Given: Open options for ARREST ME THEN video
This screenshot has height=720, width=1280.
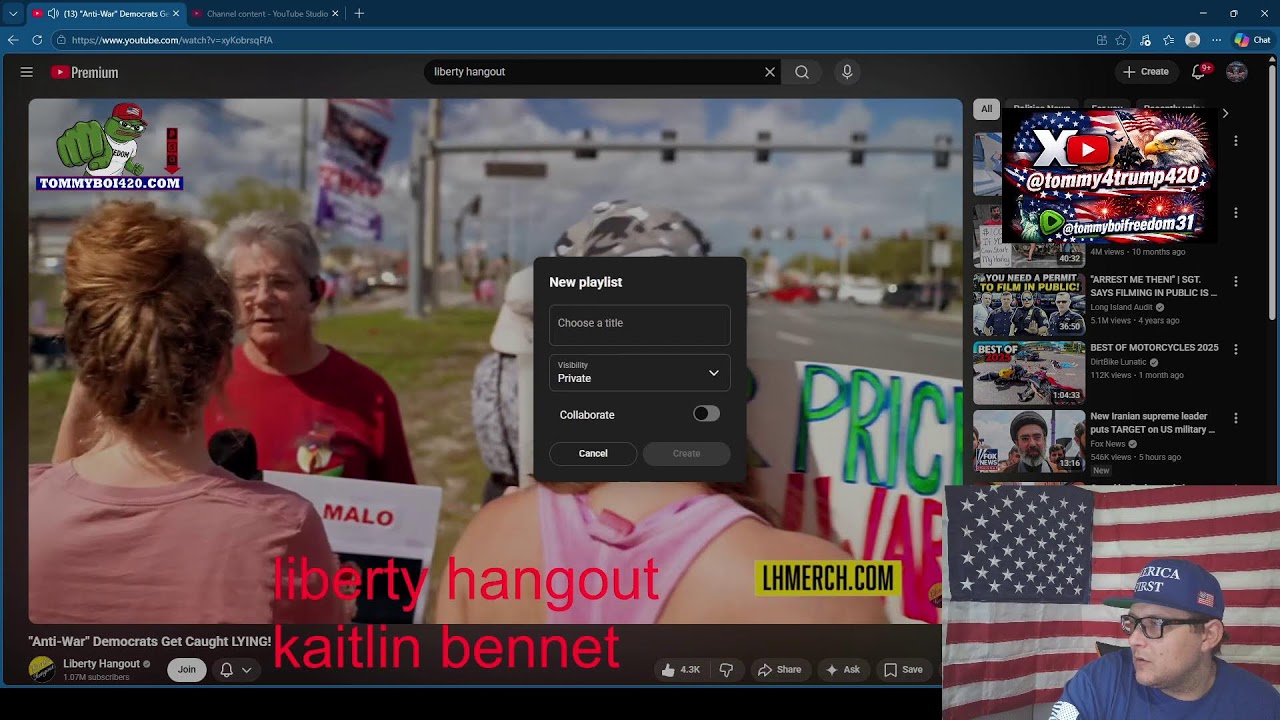Looking at the screenshot, I should [1236, 282].
